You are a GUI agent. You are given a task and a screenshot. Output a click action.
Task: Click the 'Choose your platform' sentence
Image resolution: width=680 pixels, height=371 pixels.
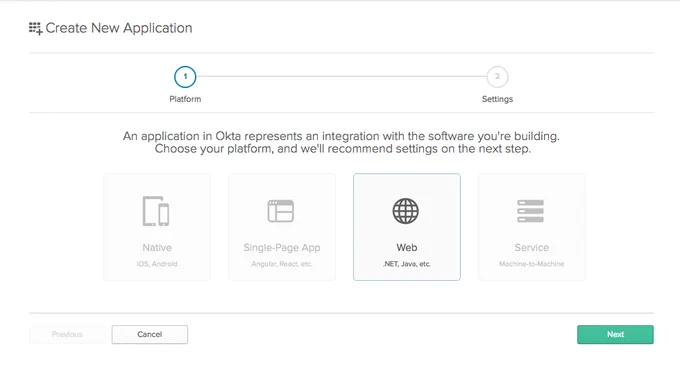343,149
